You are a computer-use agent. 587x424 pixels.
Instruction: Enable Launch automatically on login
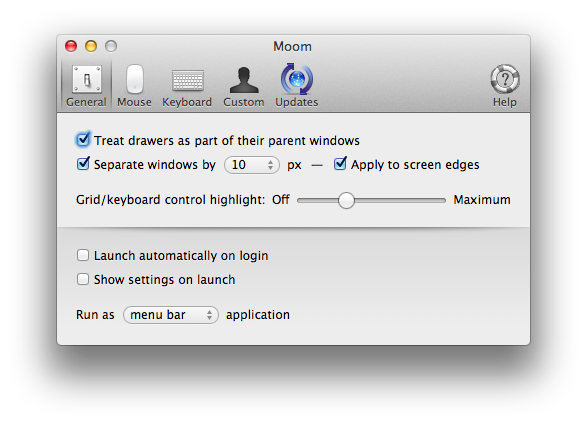click(x=83, y=255)
